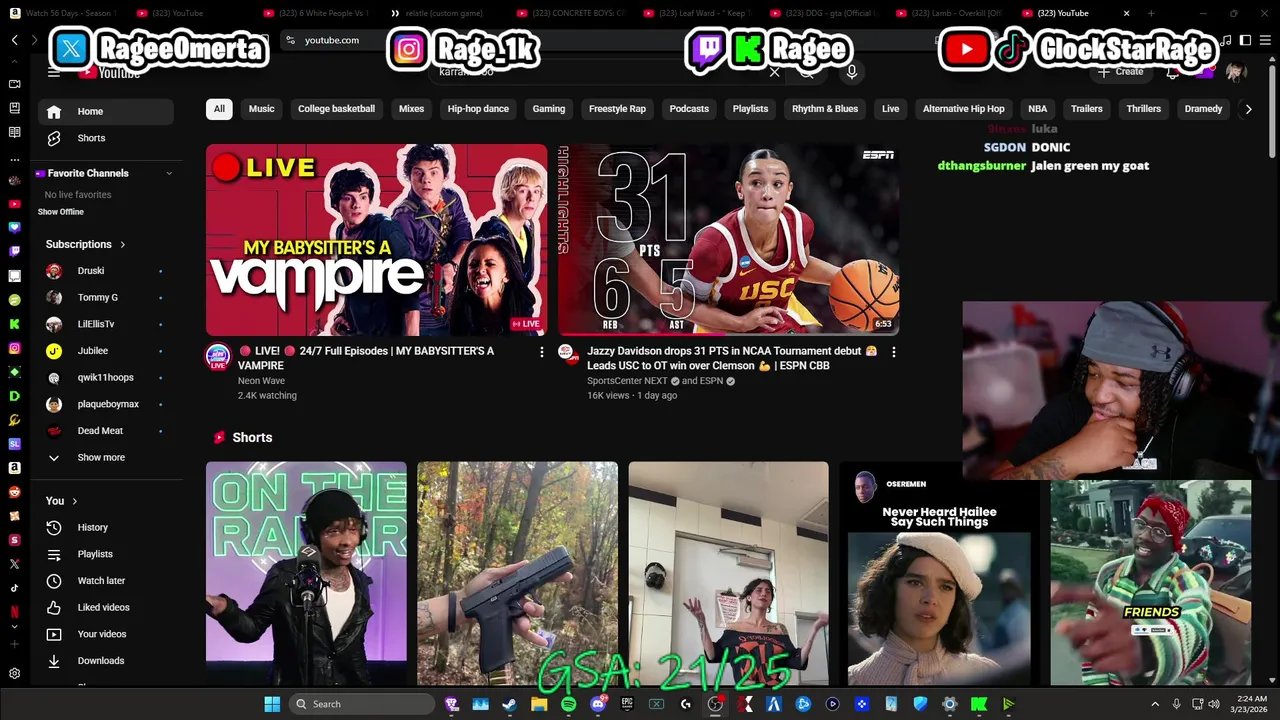Open watch History

(105, 527)
